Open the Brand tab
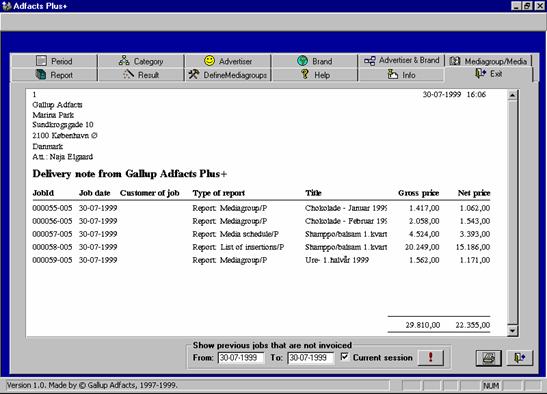The height and width of the screenshot is (394, 547). pos(315,61)
